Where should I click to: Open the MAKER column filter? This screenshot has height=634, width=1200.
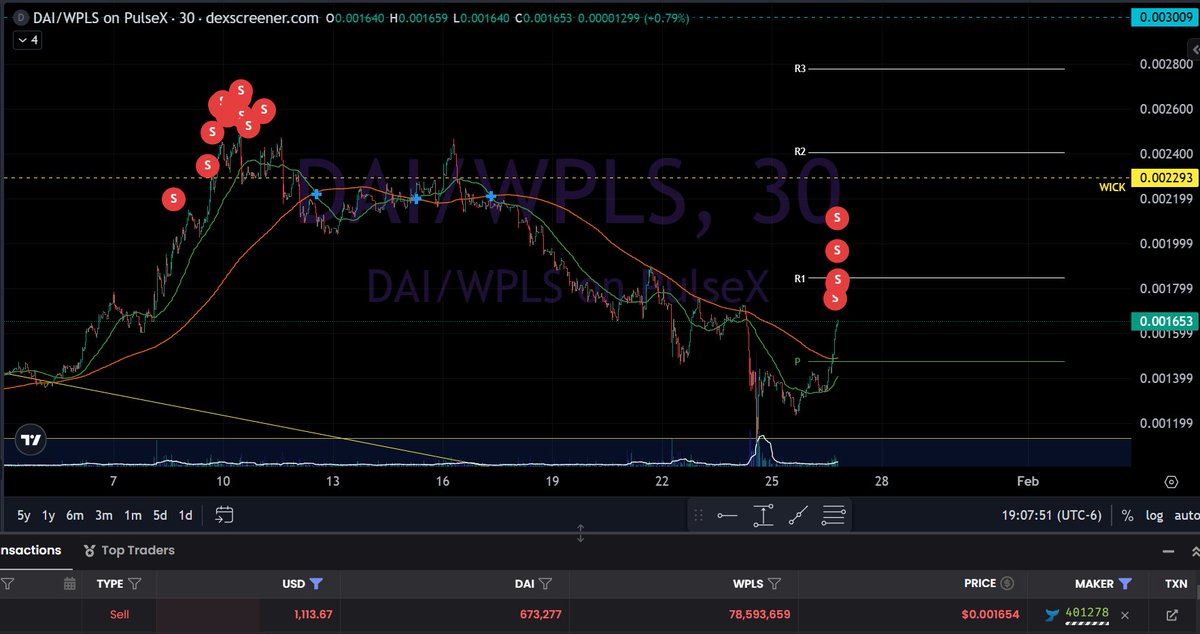coord(1125,583)
